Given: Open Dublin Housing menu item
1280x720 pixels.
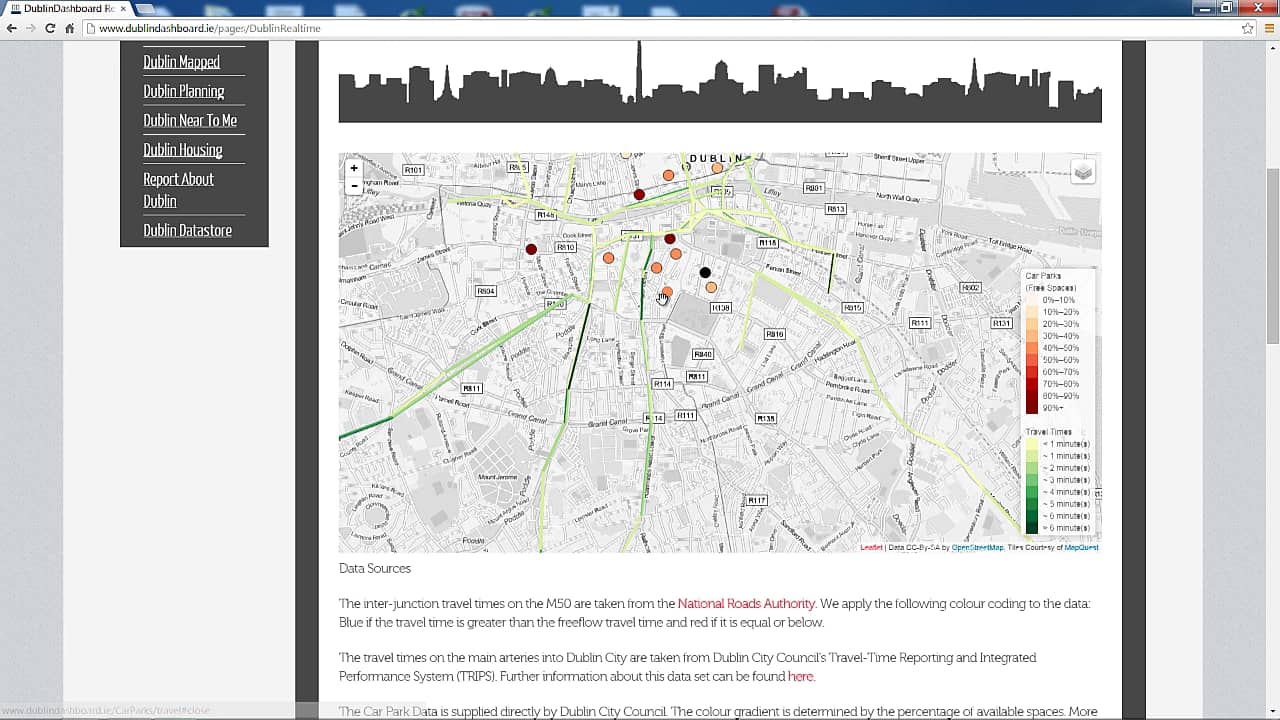Looking at the screenshot, I should coord(182,150).
